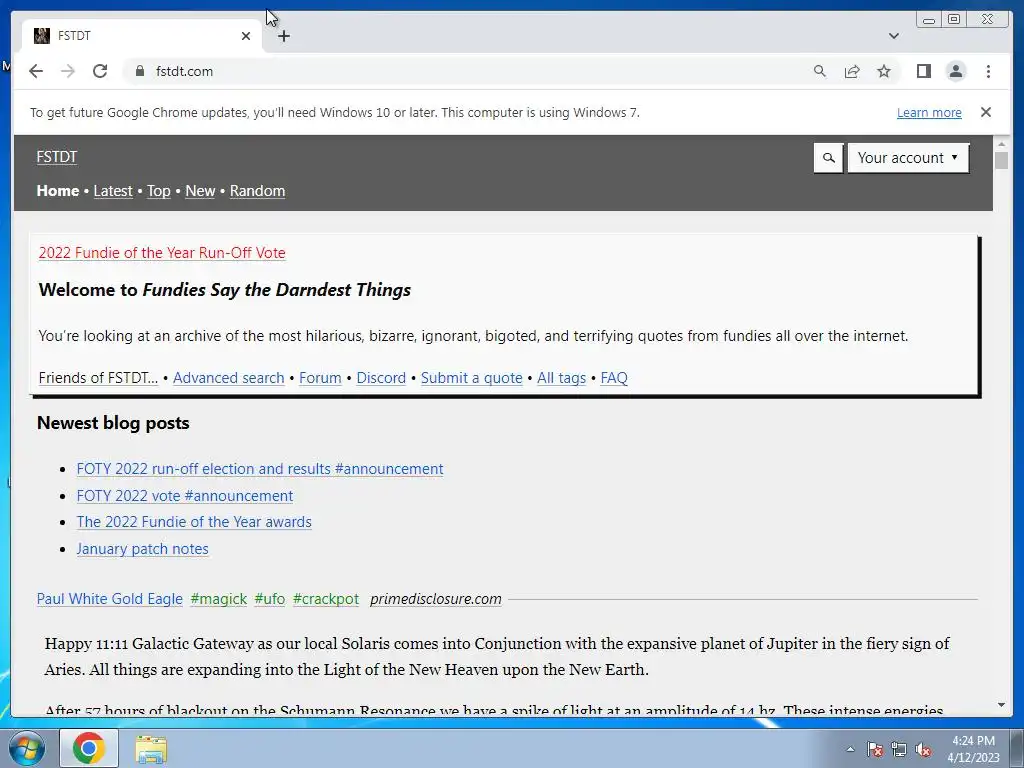The height and width of the screenshot is (768, 1024).
Task: Open the New quotes page
Action: 200,191
